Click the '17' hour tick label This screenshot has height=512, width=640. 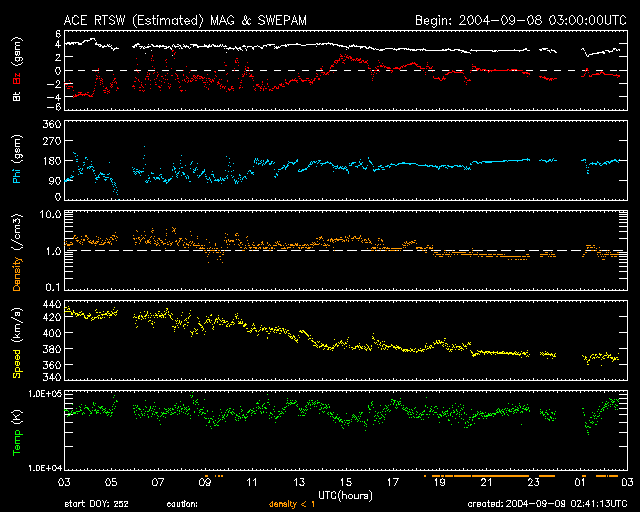click(x=393, y=483)
